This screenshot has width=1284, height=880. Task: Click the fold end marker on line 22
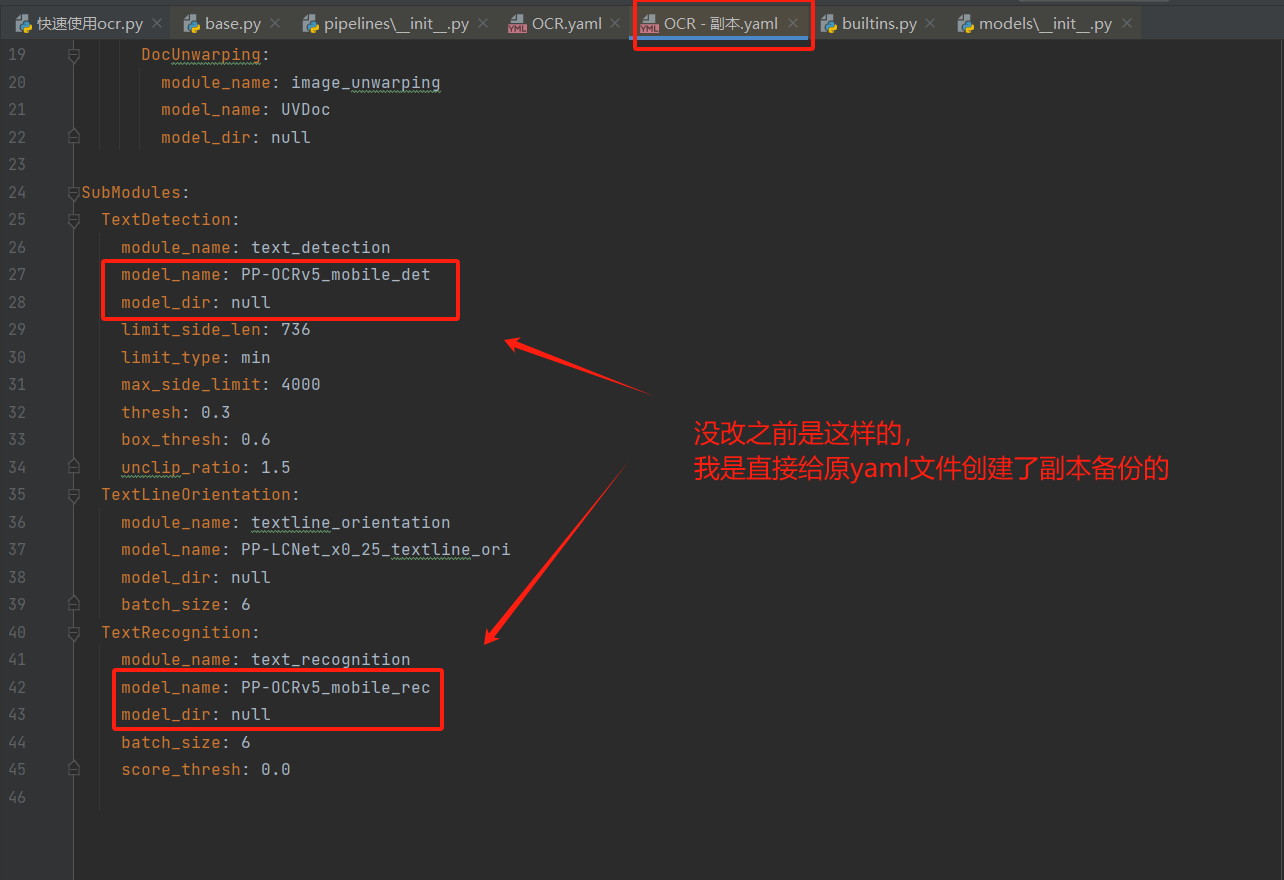[x=73, y=137]
